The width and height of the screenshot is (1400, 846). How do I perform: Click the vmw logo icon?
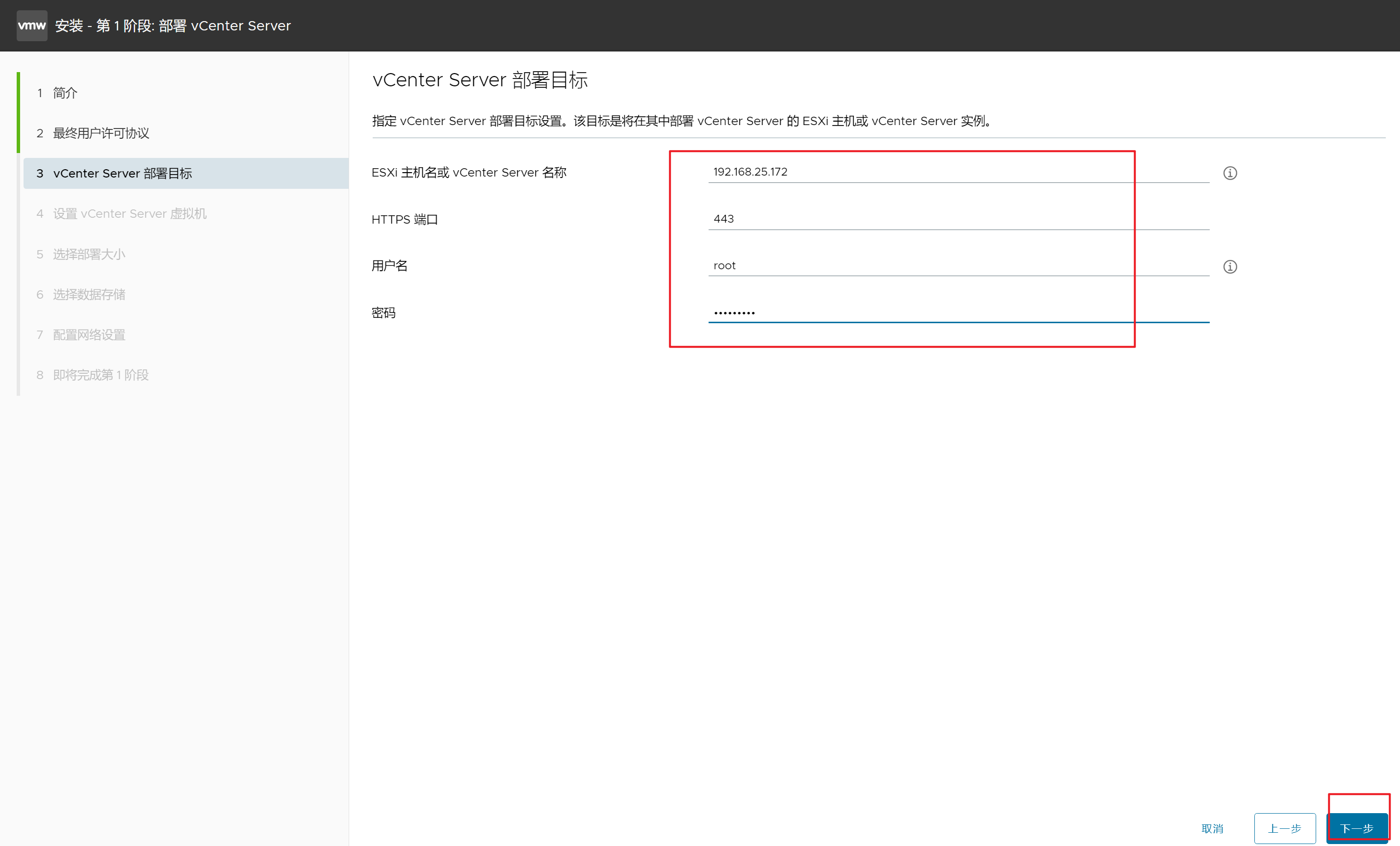pos(32,26)
